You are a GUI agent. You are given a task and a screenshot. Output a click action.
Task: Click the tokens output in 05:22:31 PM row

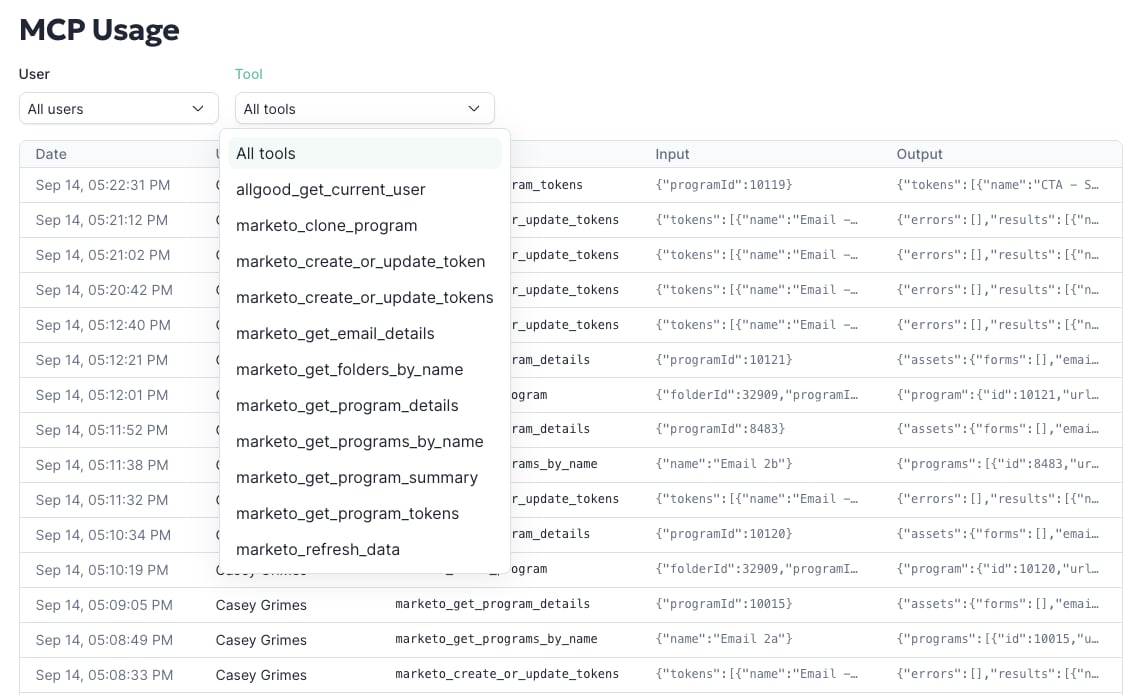pyautogui.click(x=998, y=185)
